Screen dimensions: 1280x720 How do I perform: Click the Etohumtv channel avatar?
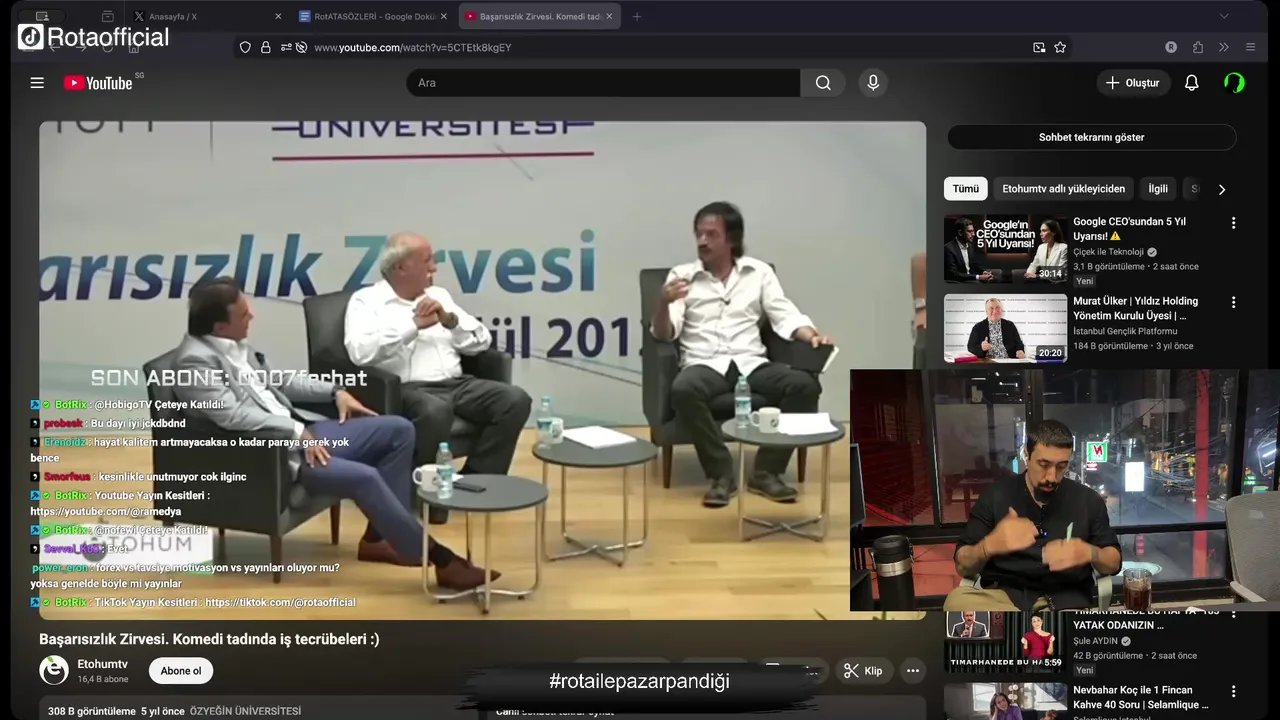(x=54, y=670)
